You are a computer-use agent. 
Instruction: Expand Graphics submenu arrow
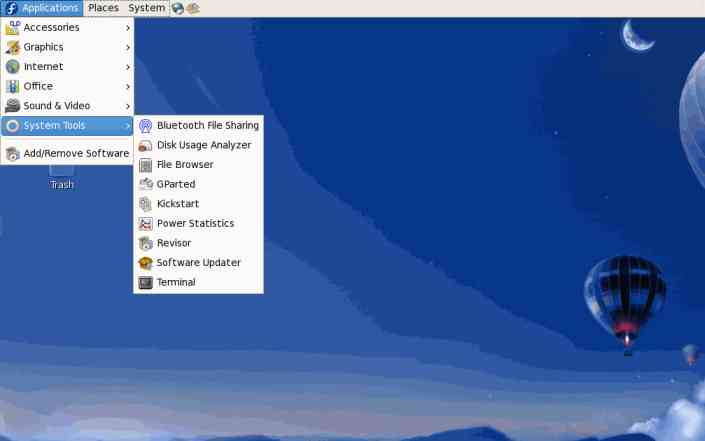pos(128,47)
